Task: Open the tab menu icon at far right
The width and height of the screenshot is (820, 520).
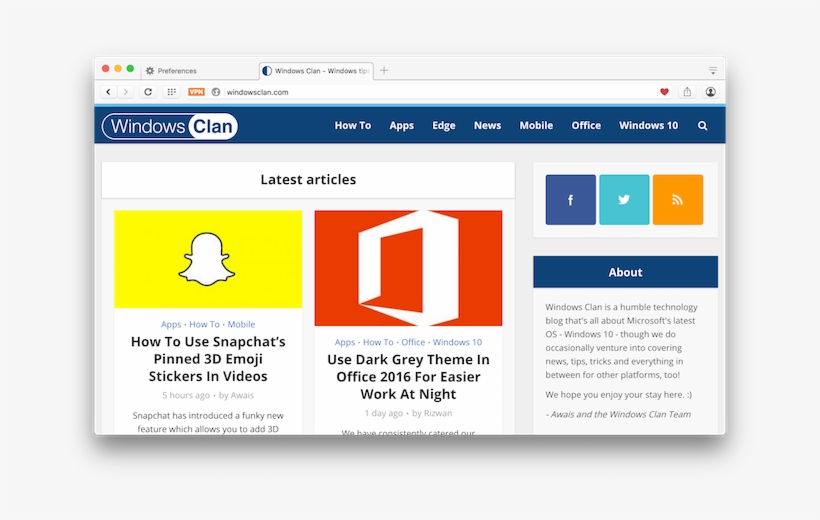Action: (713, 71)
